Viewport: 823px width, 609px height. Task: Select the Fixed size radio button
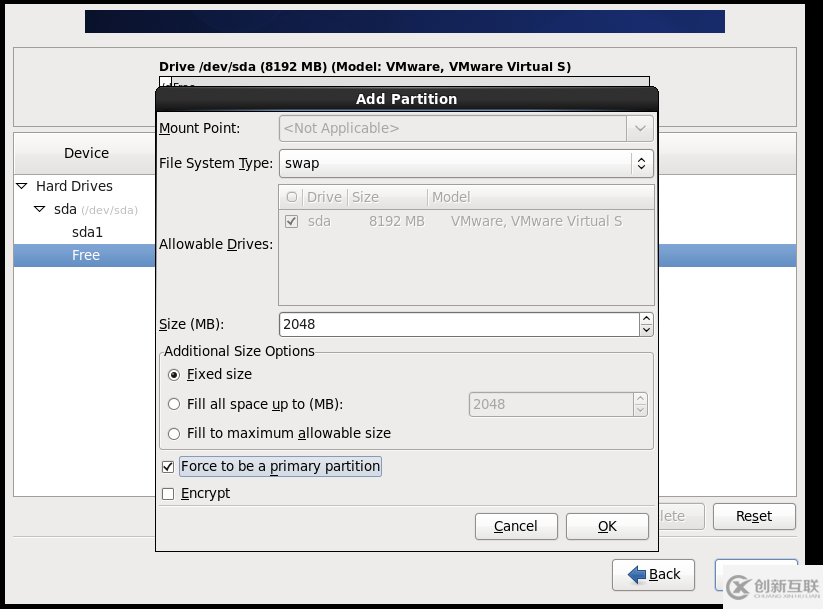174,375
